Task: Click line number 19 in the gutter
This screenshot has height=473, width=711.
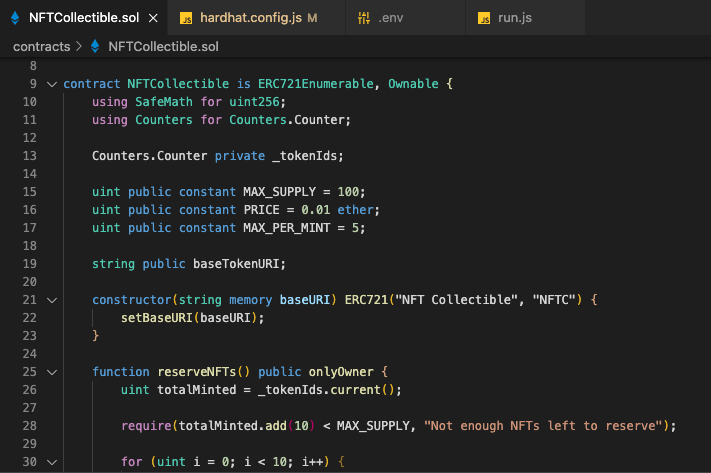Action: click(29, 264)
